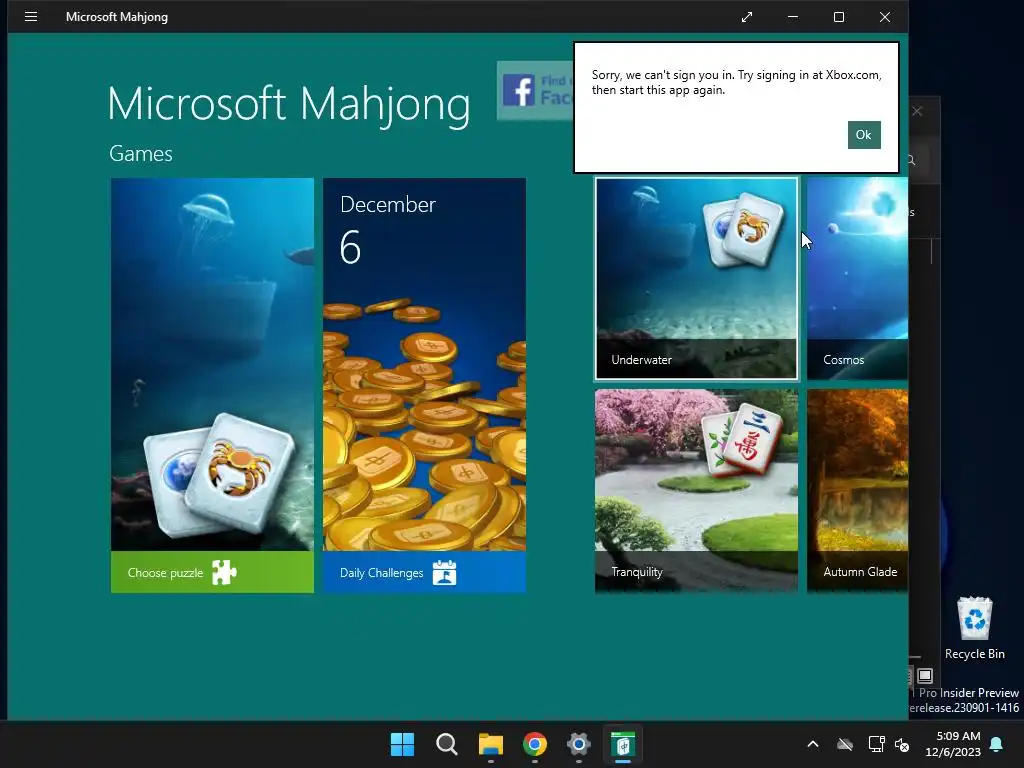Select the Recycle Bin desktop icon
The image size is (1024, 768).
coord(975,628)
